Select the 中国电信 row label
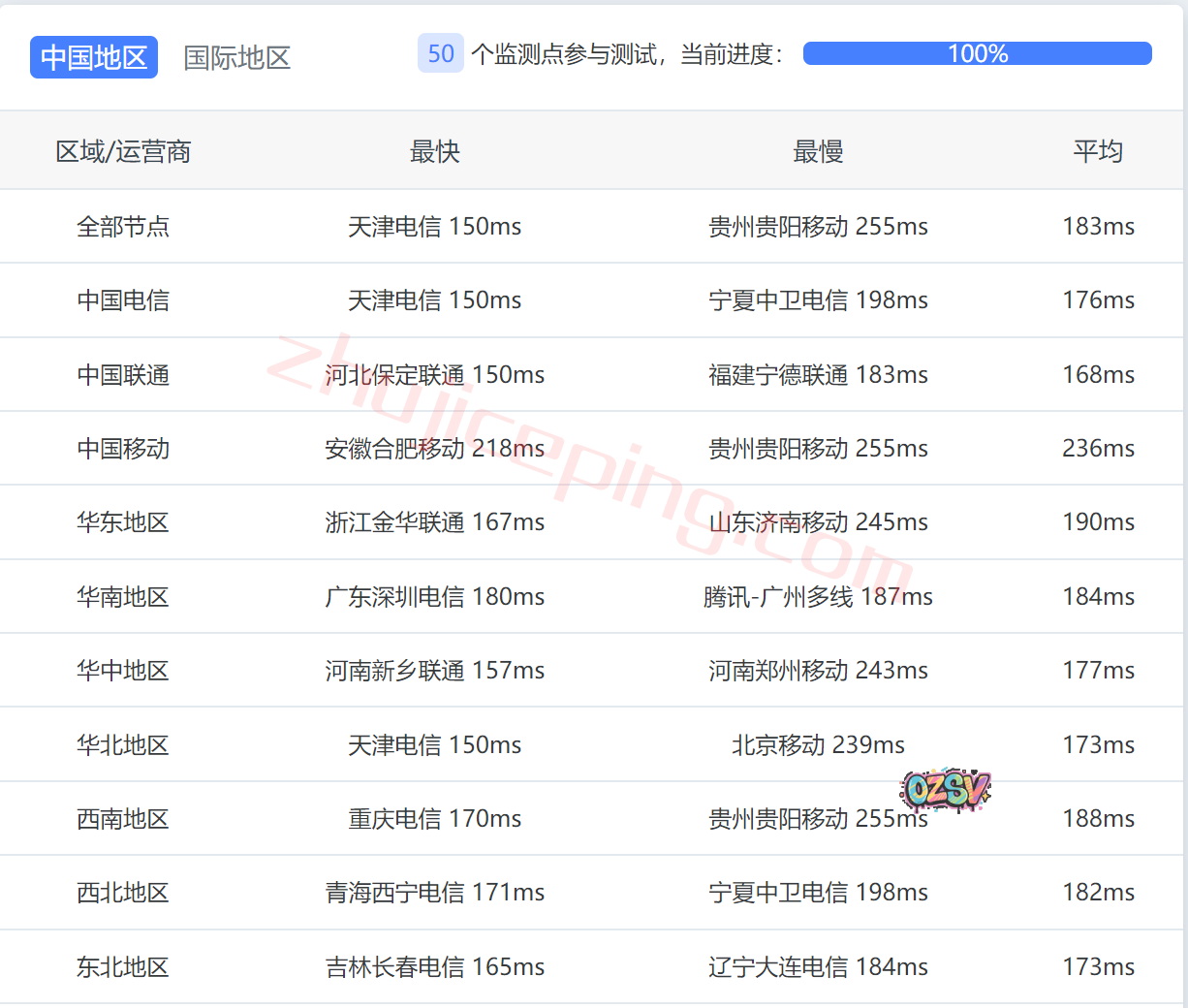1188x1008 pixels. 123,300
